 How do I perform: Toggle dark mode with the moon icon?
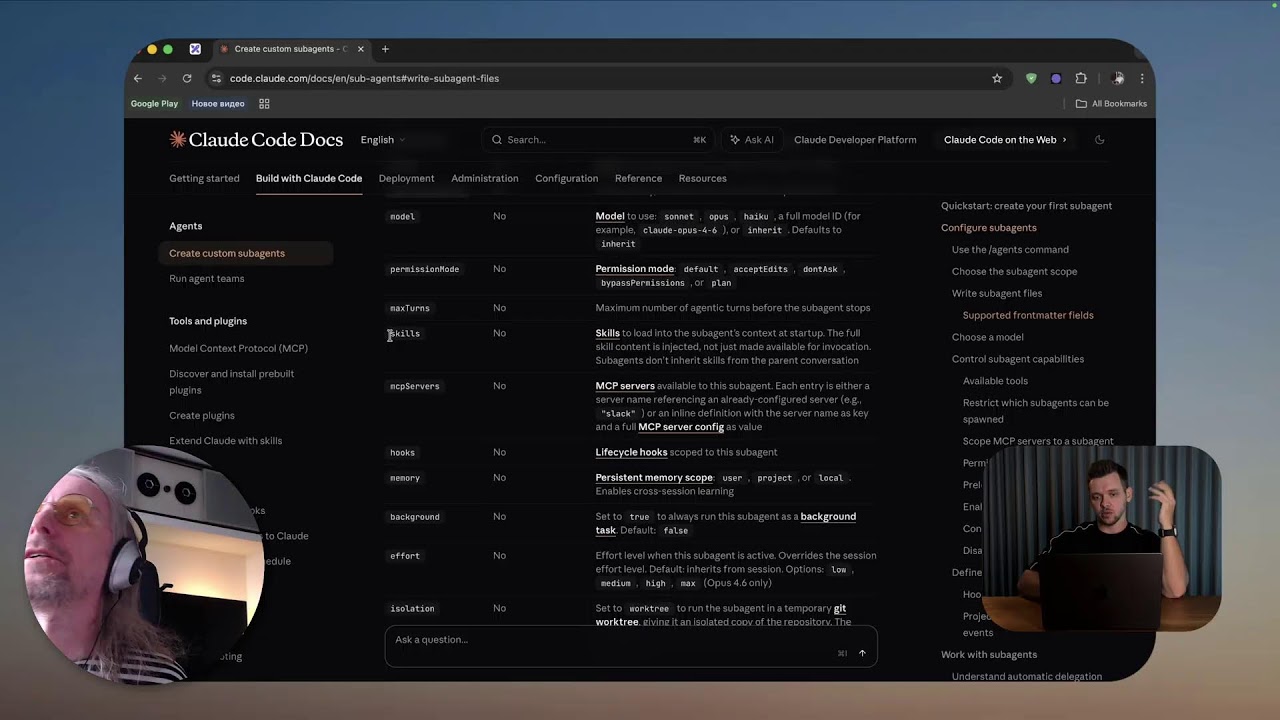(x=1099, y=140)
